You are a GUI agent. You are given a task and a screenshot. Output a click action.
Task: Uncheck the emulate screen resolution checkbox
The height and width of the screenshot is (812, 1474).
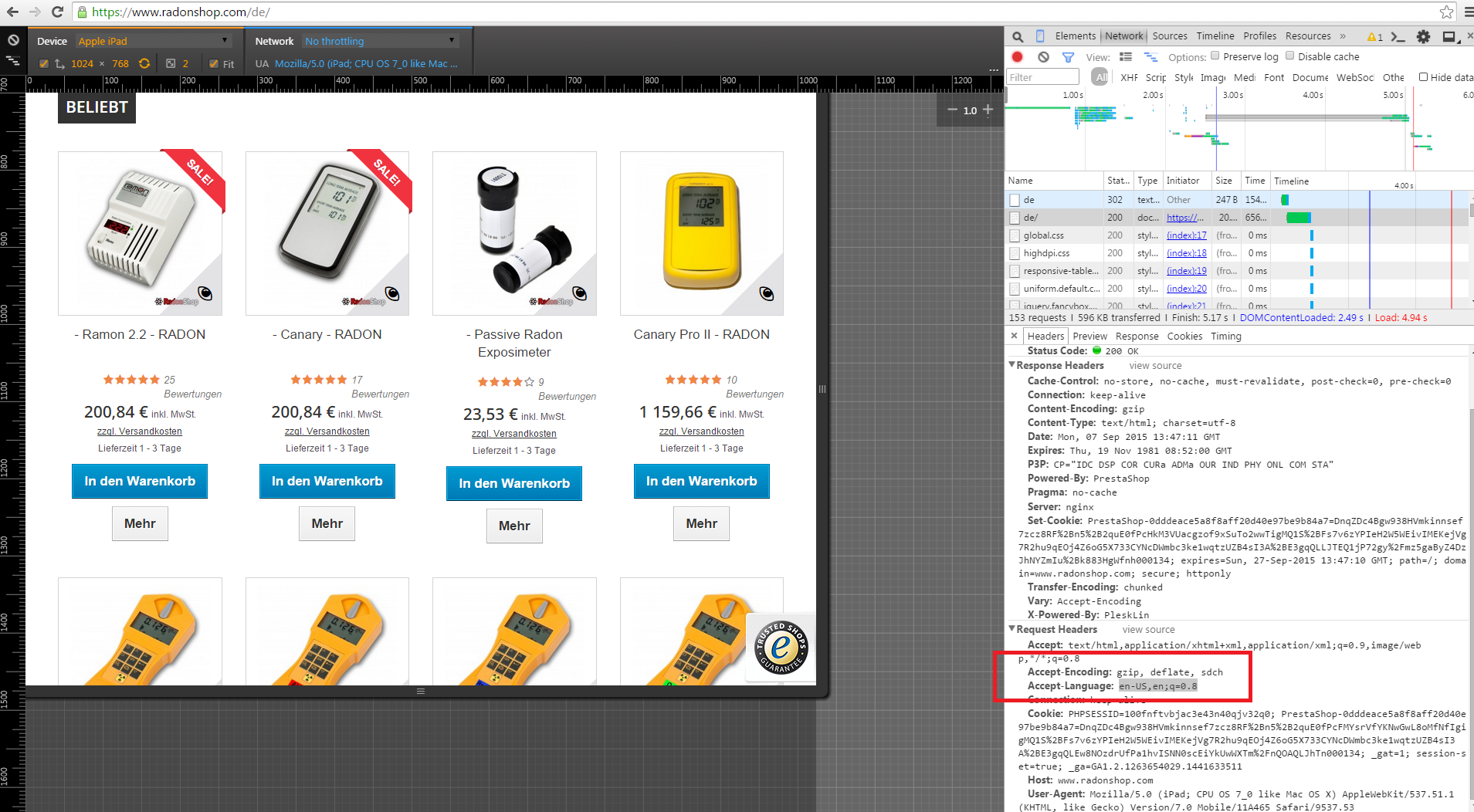click(44, 64)
